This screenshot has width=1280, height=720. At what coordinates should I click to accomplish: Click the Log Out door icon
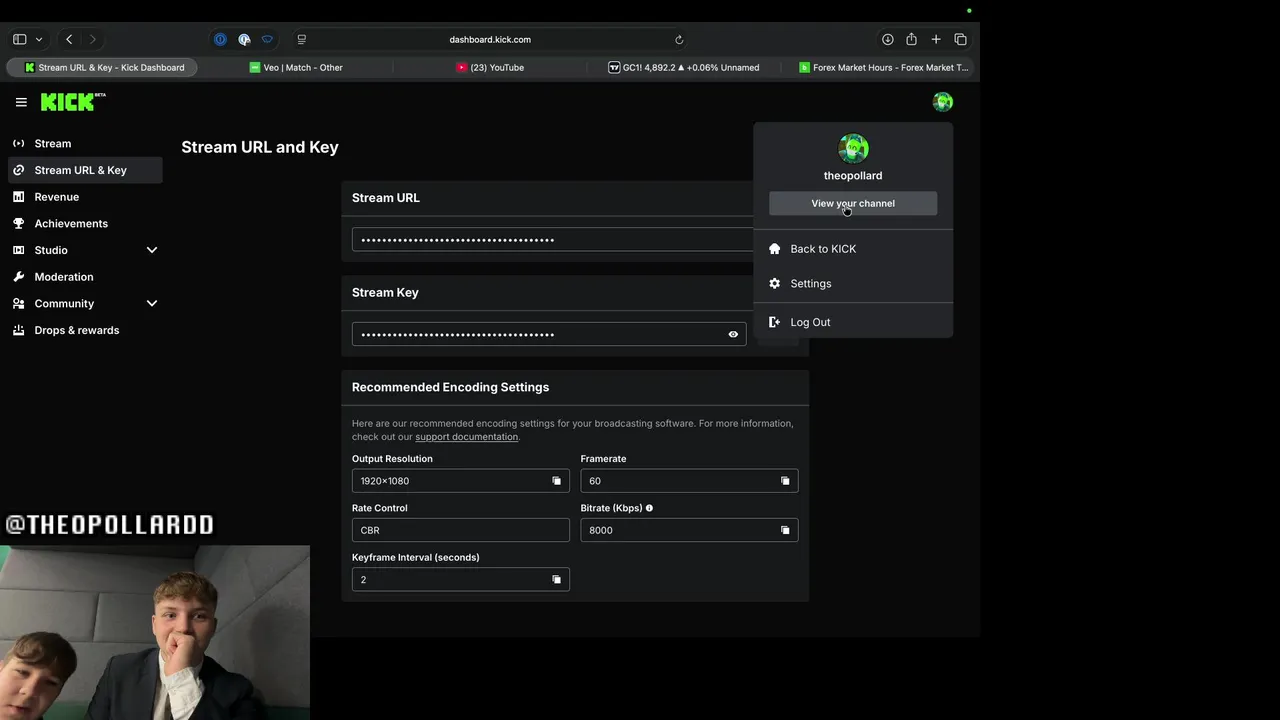tap(774, 322)
